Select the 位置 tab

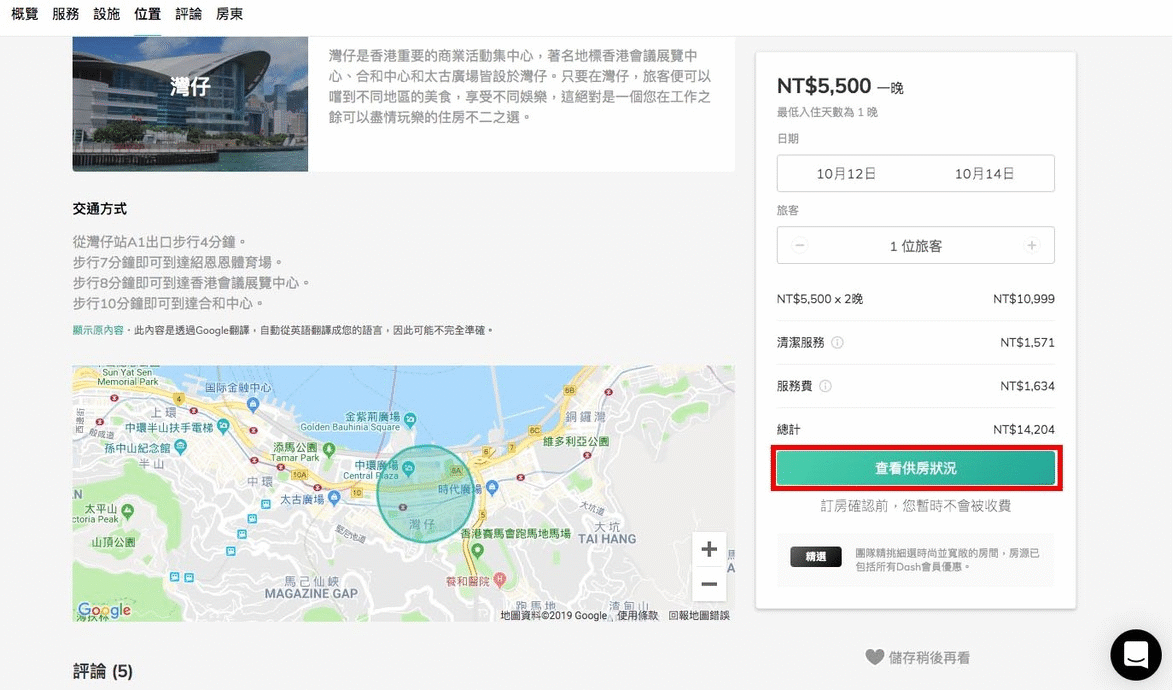click(x=147, y=14)
